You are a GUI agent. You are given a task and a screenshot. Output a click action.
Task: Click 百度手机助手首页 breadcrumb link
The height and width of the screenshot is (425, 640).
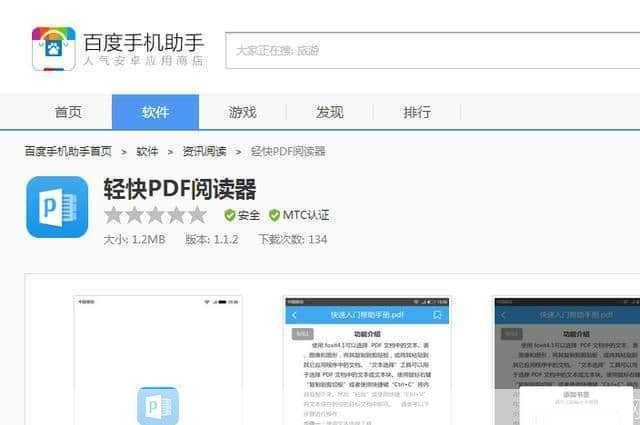[68, 151]
